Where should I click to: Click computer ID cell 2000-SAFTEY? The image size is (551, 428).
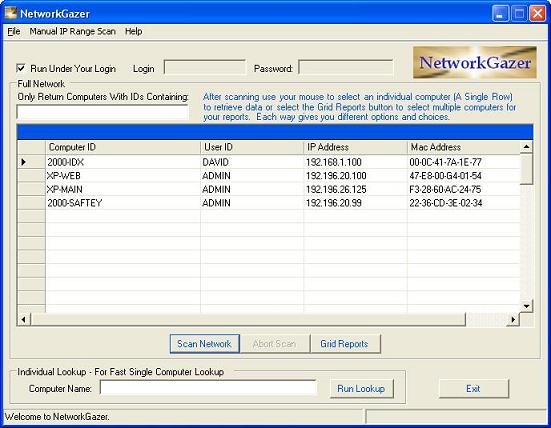[x=123, y=203]
